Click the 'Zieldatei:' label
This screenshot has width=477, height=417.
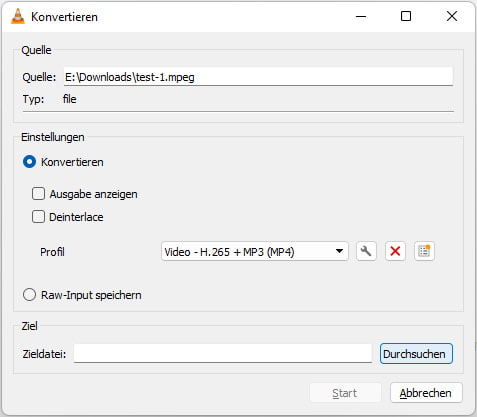(44, 354)
